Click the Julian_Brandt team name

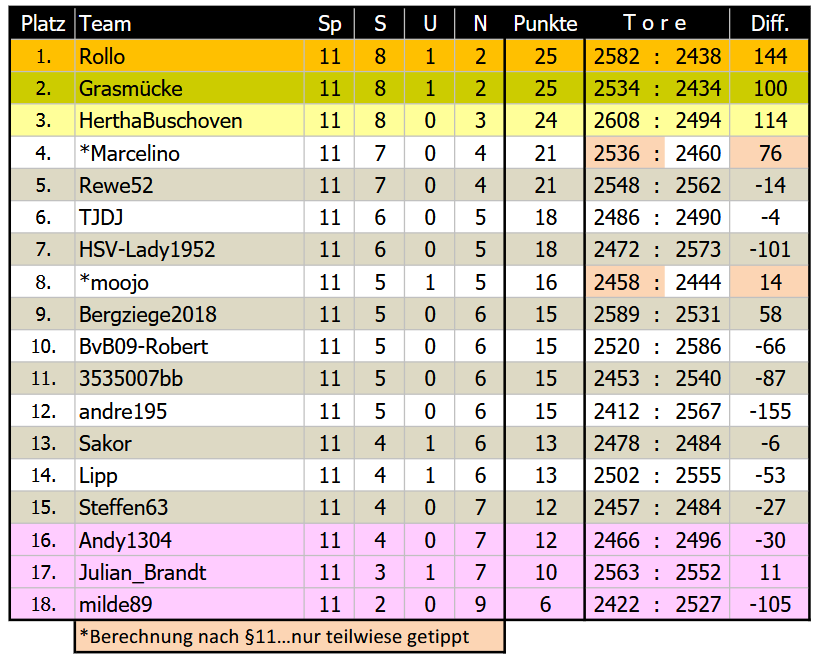click(143, 573)
